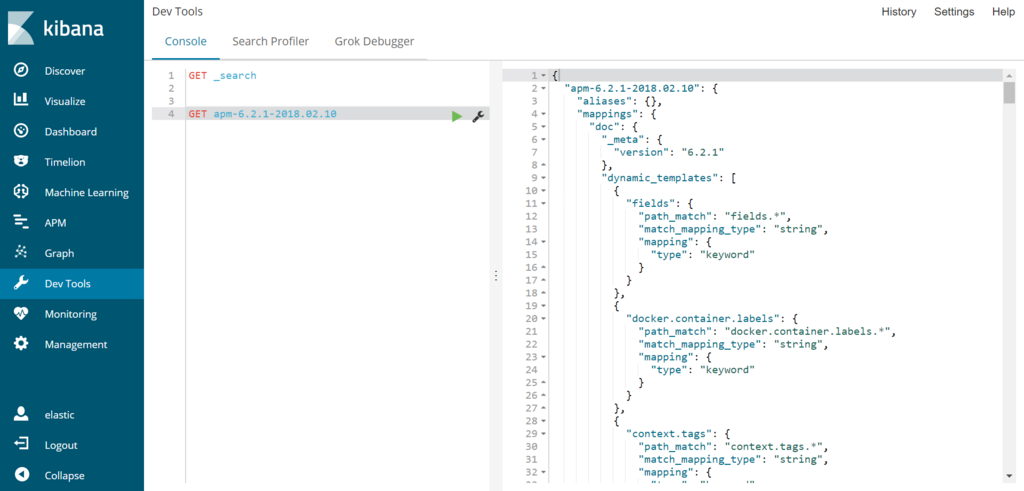Collapse fold arrow on output line 2

tap(543, 88)
